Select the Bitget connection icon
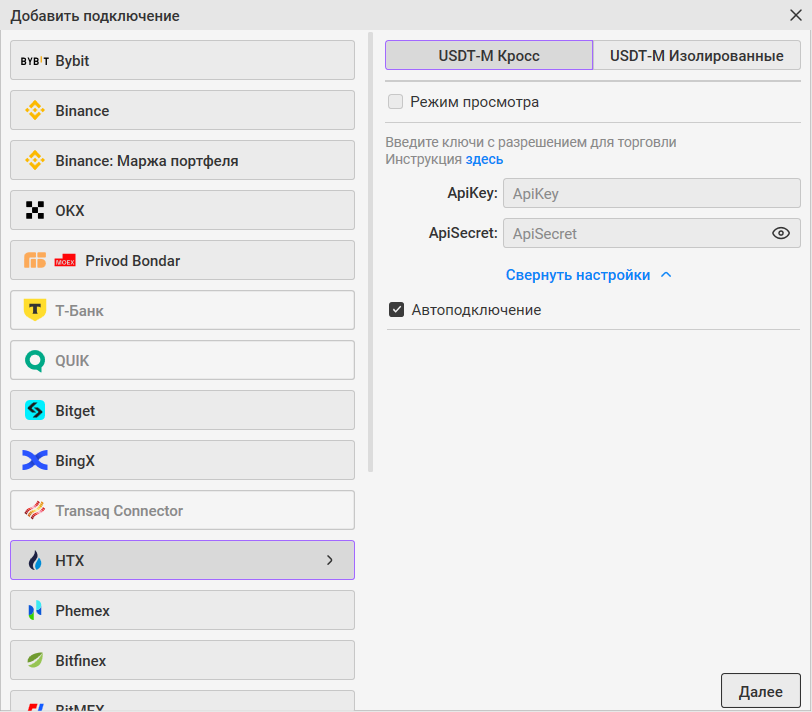This screenshot has height=712, width=812. click(x=35, y=411)
